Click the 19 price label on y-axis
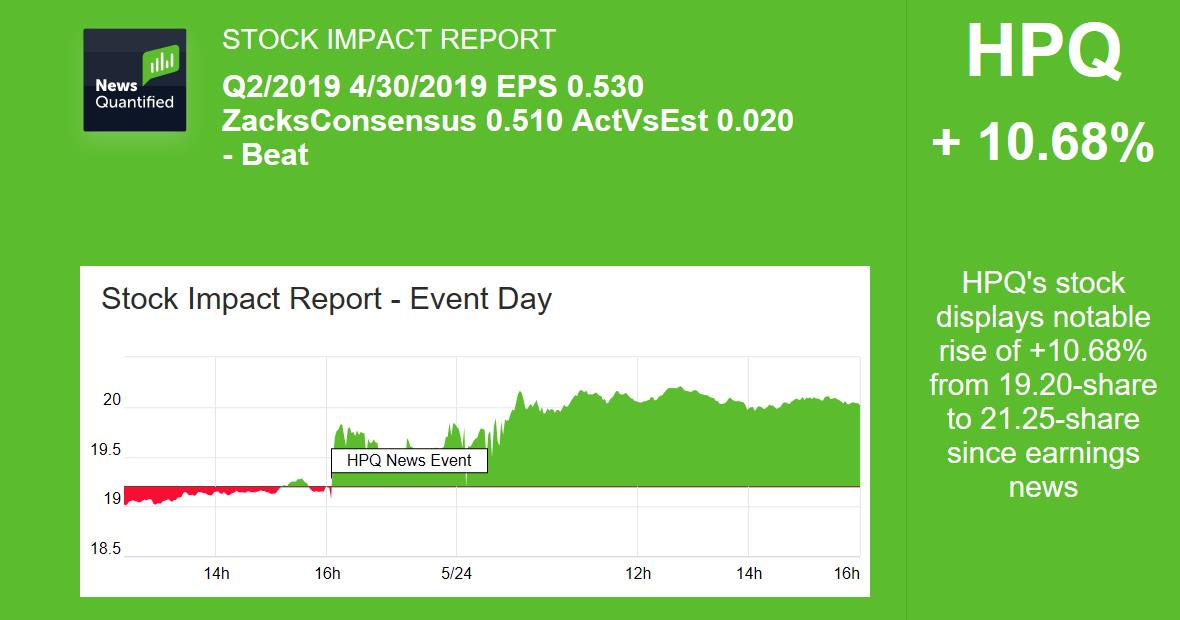This screenshot has height=620, width=1180. (x=111, y=499)
